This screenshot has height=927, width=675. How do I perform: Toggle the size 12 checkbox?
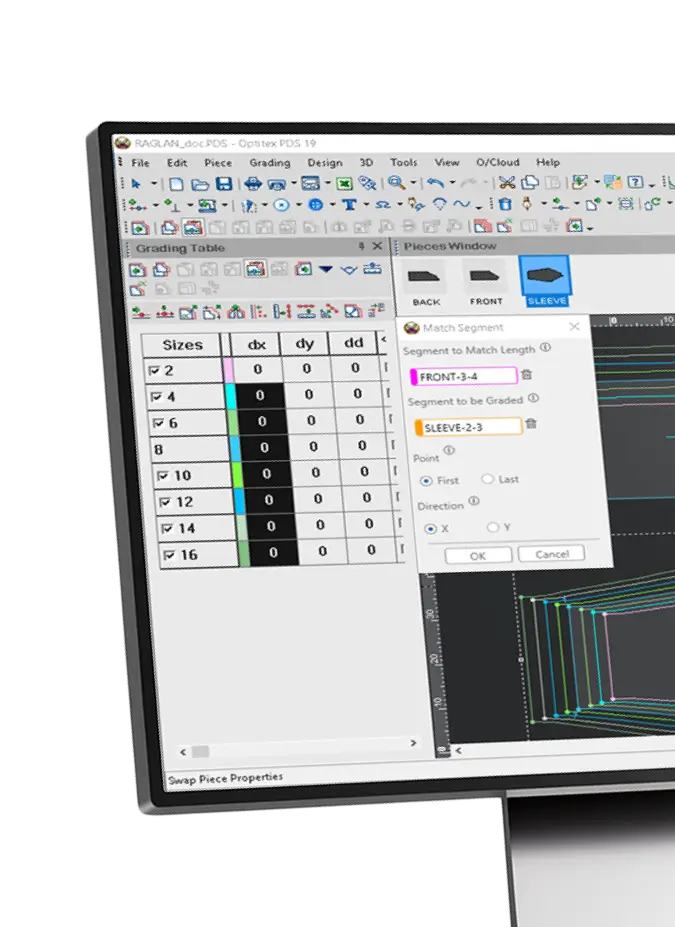click(x=164, y=501)
